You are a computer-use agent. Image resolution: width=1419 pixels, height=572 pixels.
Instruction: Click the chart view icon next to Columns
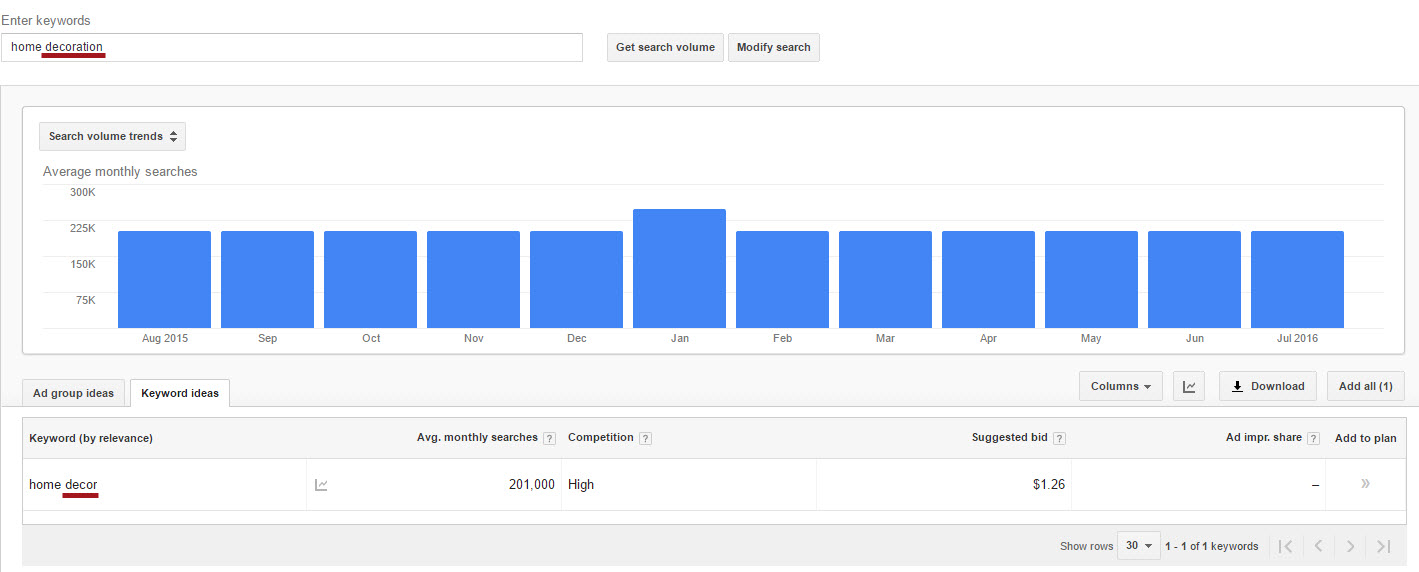pos(1189,386)
